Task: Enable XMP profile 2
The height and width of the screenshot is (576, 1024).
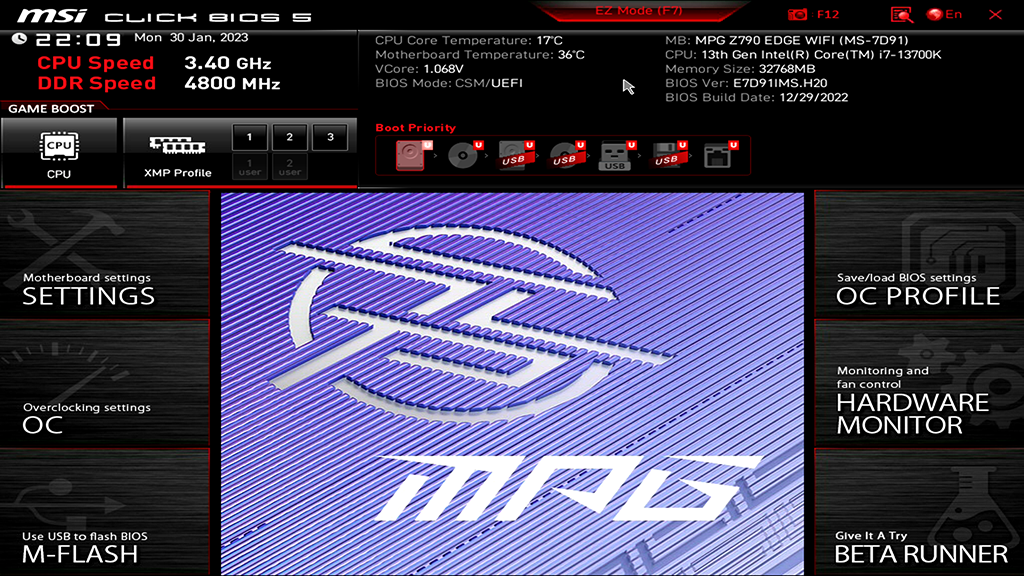Action: [x=289, y=137]
